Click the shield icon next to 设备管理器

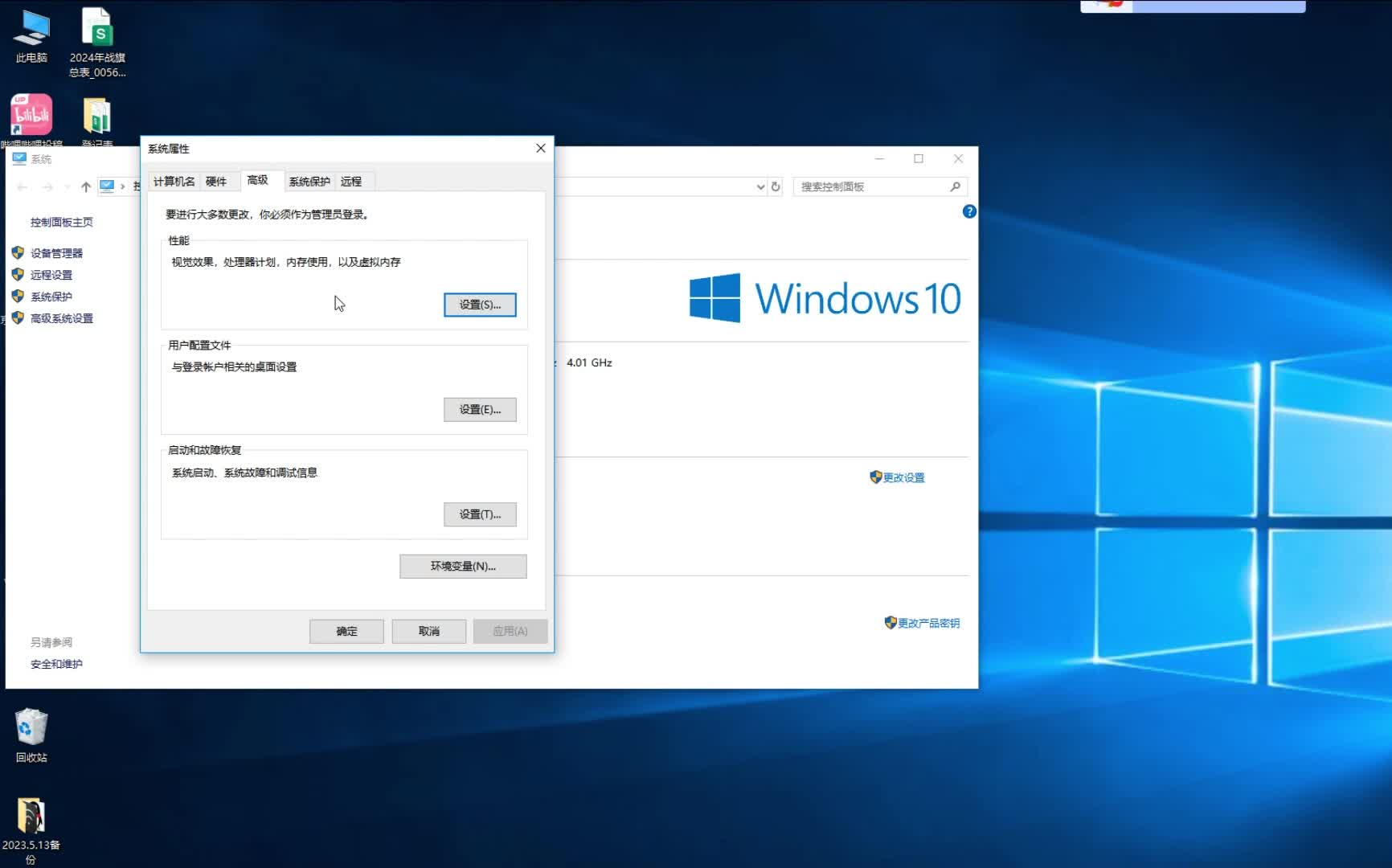pyautogui.click(x=18, y=252)
